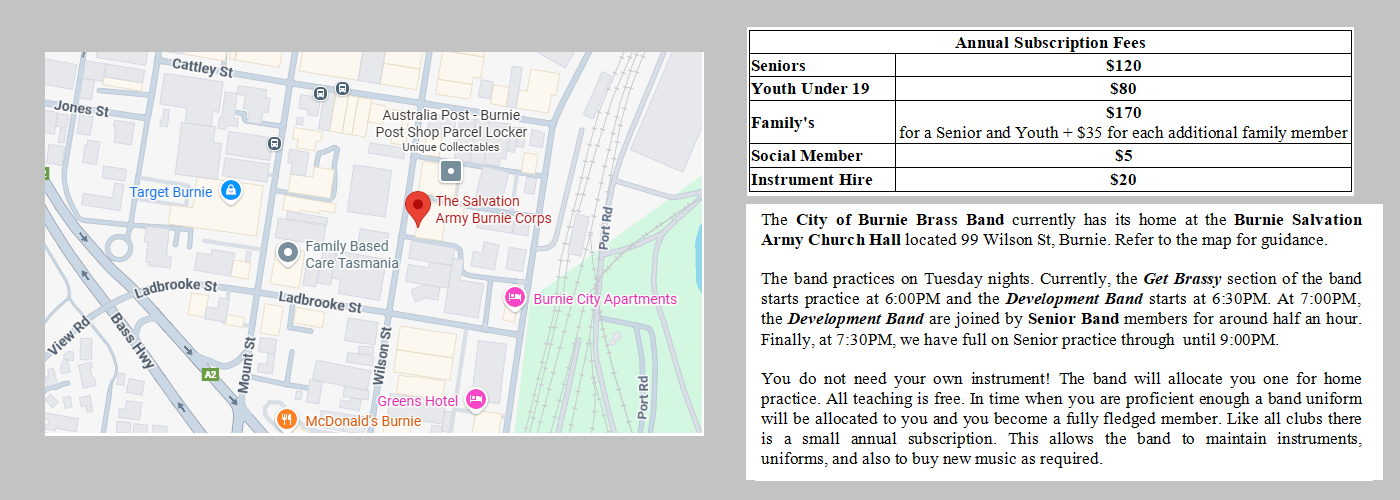Screen dimensions: 1400x500
Task: Open the Burnie City Apartments hotel icon
Action: pos(515,298)
